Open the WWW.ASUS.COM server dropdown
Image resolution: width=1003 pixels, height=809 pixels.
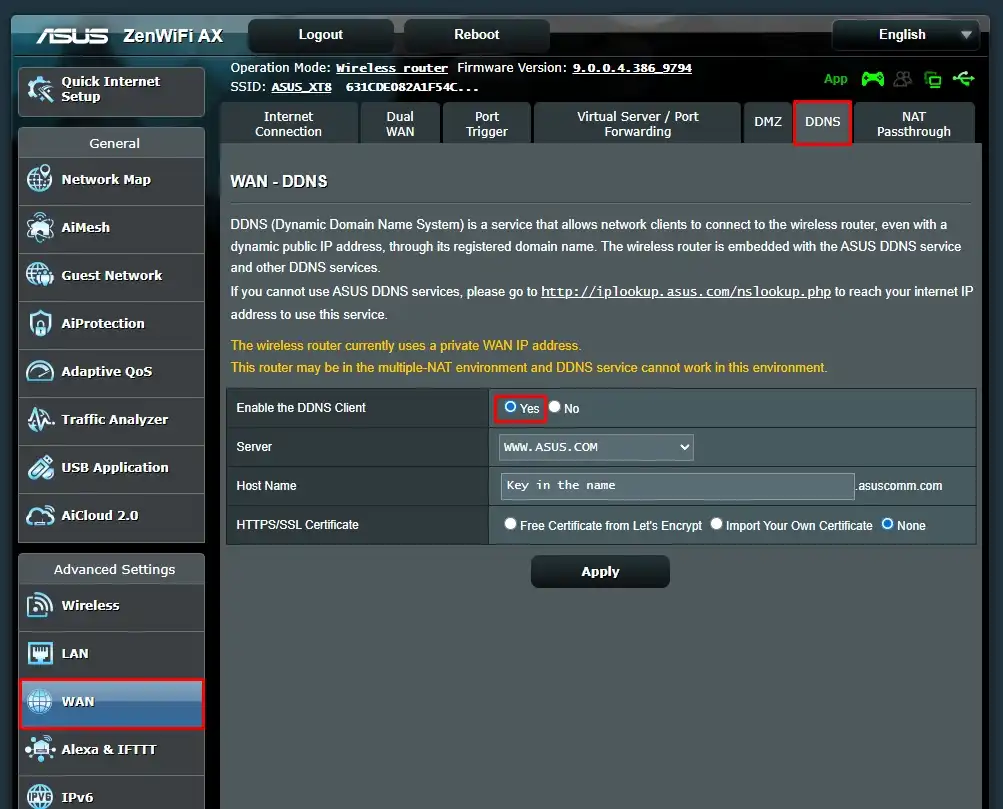click(596, 447)
